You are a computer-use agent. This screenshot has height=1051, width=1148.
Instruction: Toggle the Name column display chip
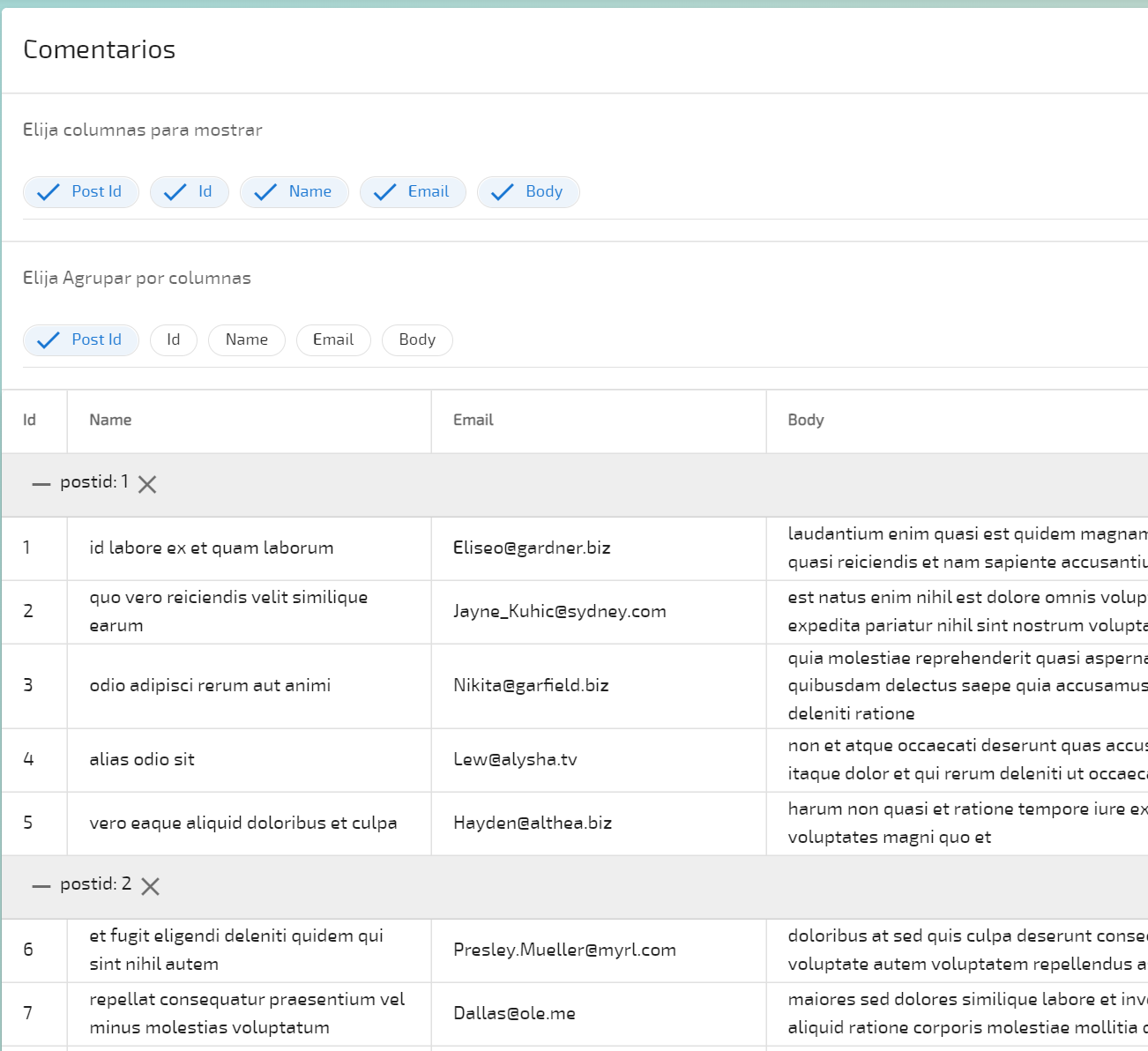click(x=294, y=192)
